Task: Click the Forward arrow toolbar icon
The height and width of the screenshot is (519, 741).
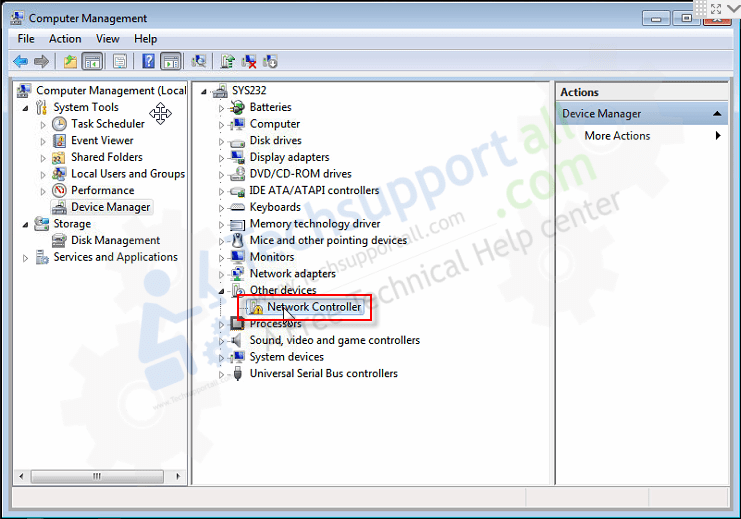Action: [42, 61]
